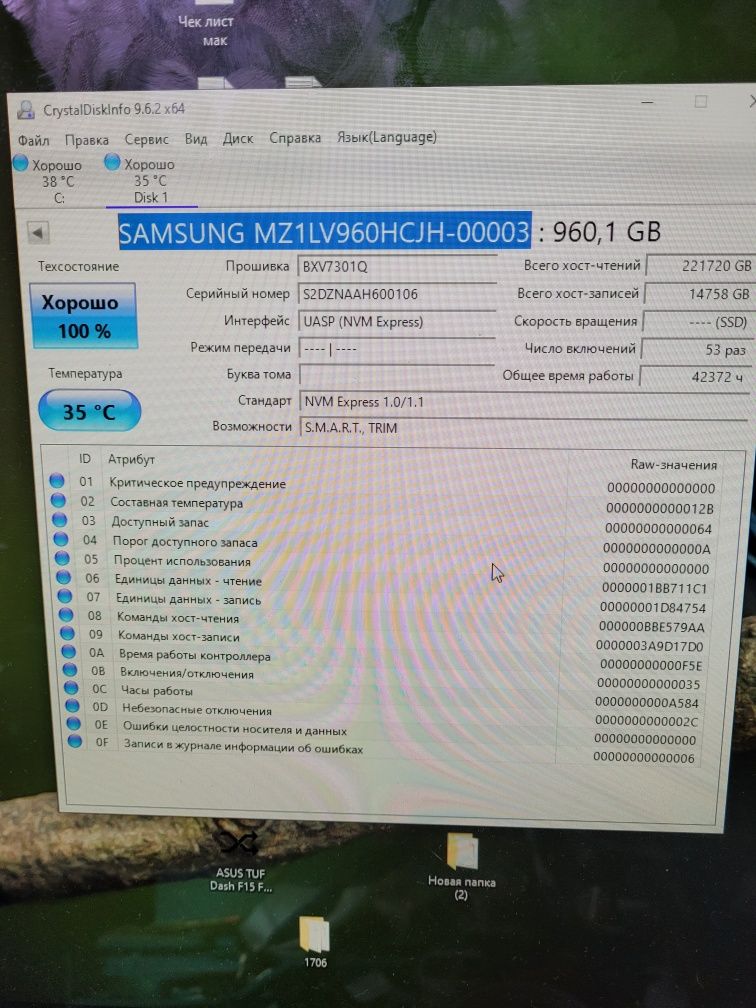Click status circle for Время работы контроллера

(69, 651)
